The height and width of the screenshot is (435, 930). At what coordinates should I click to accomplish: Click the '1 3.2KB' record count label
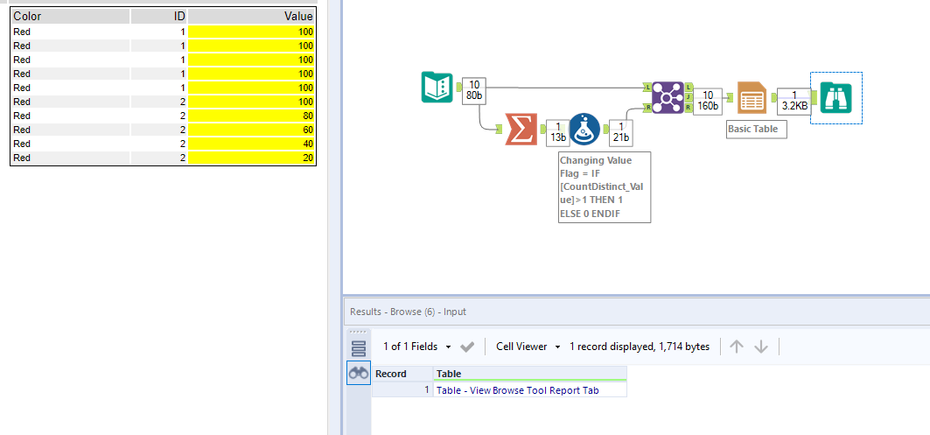(794, 102)
